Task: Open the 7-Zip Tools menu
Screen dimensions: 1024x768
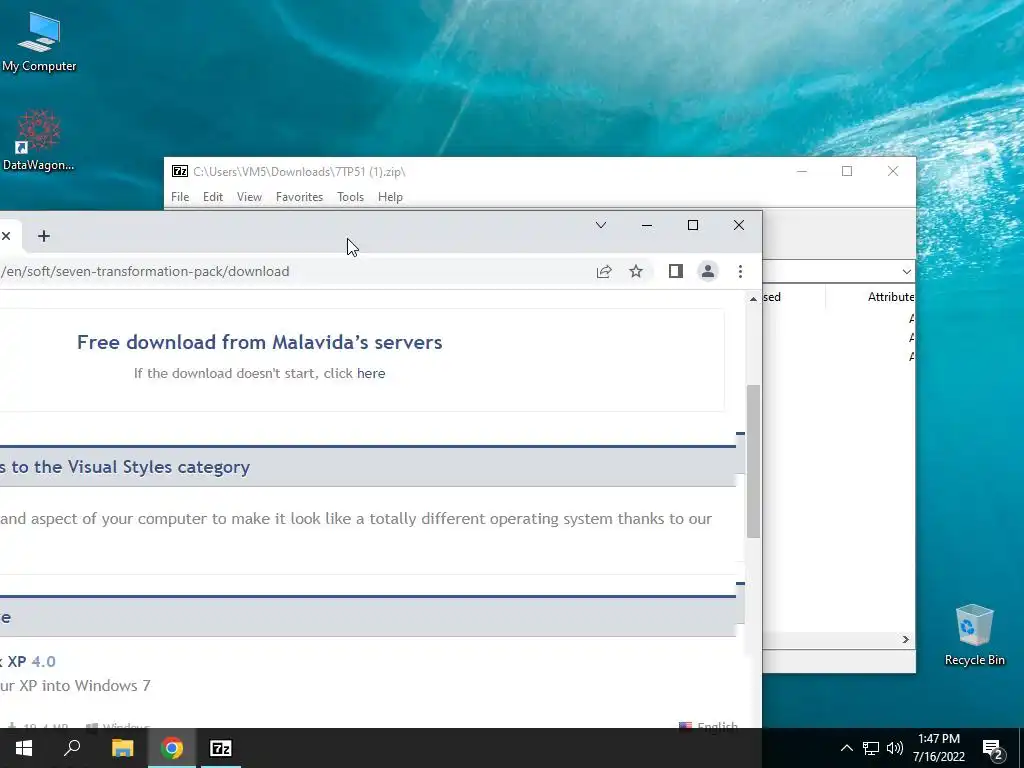Action: (x=350, y=197)
